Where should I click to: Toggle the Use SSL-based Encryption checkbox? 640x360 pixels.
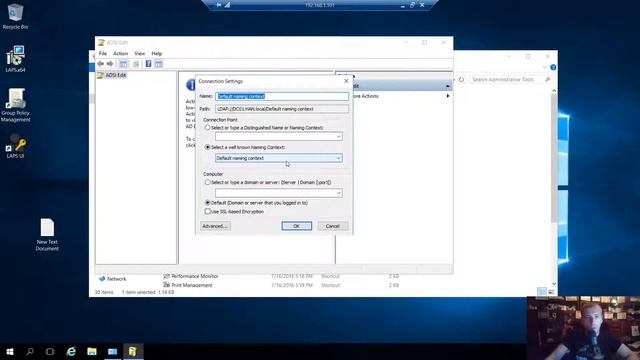(207, 211)
